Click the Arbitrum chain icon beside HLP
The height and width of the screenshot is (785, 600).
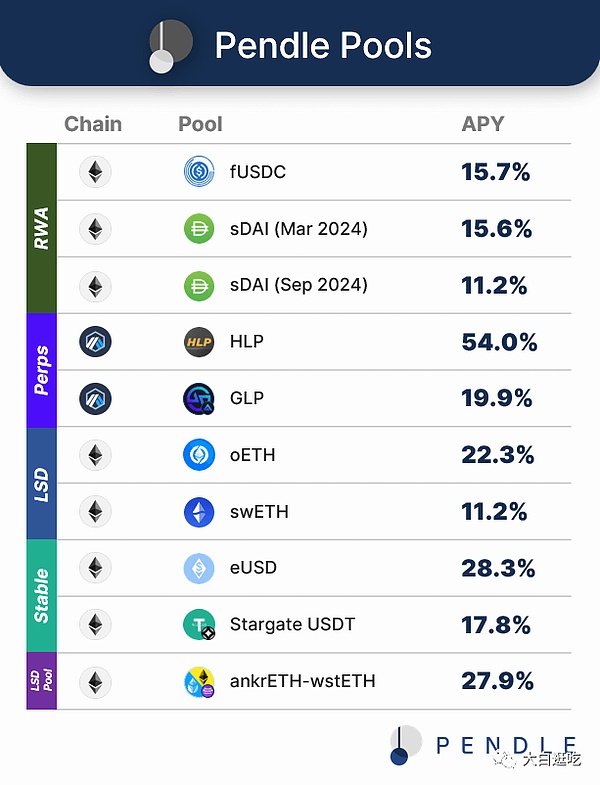[x=95, y=342]
